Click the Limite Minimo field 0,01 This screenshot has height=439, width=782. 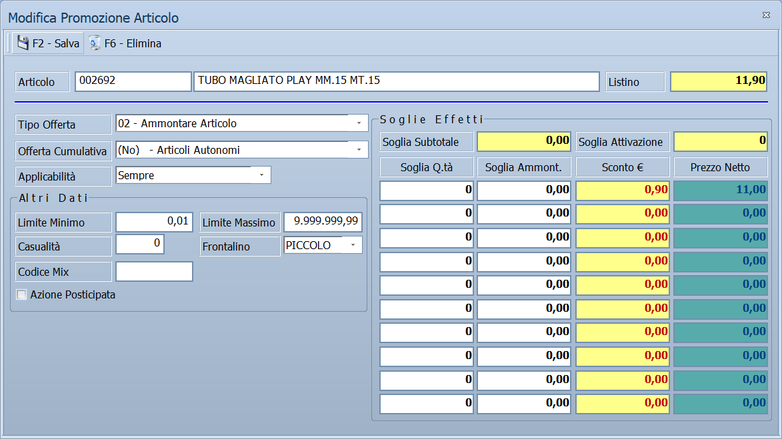154,222
